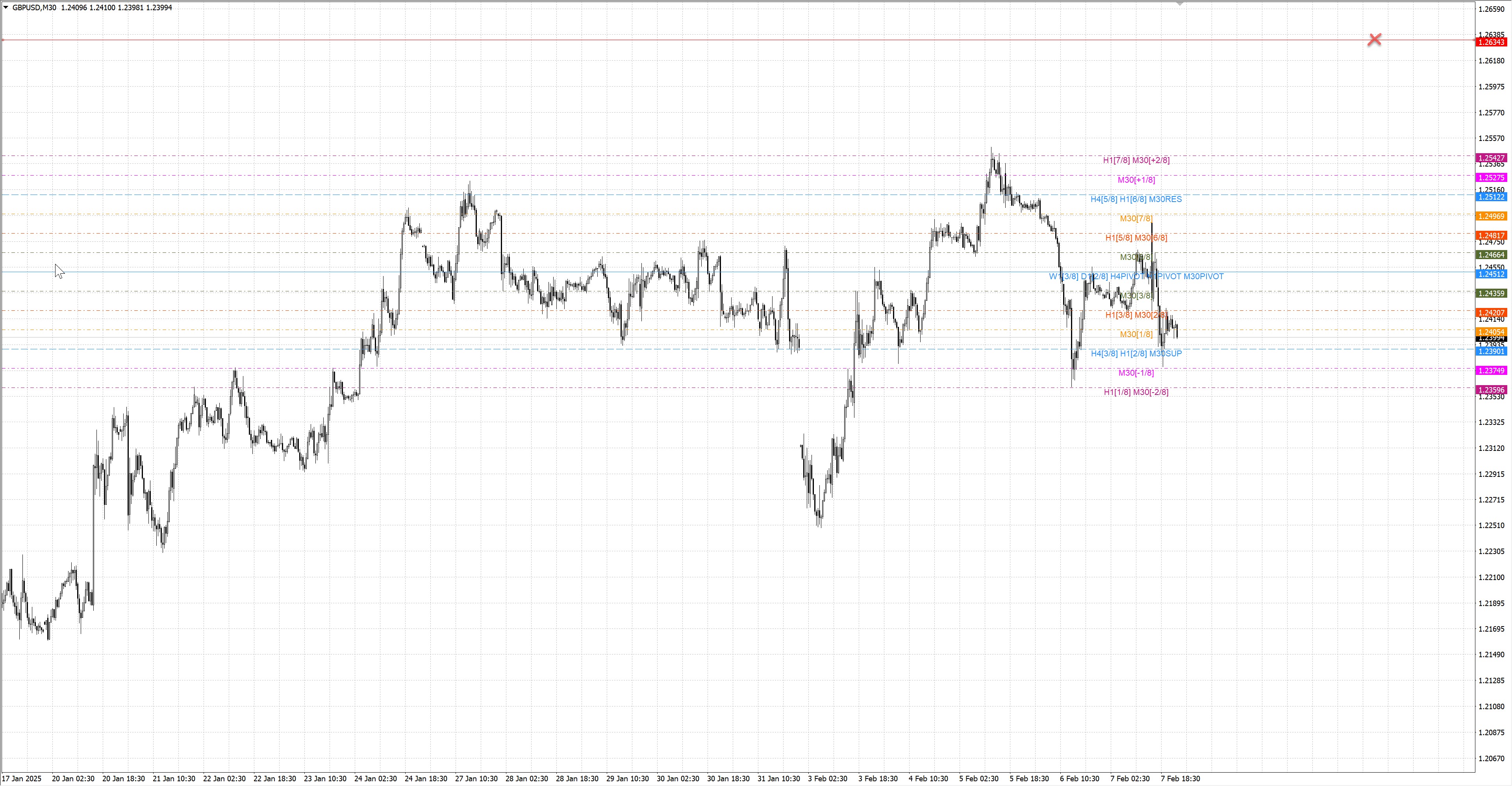Click the H1[7/8] M30[+2/8] label
This screenshot has height=786, width=1512.
(1136, 160)
